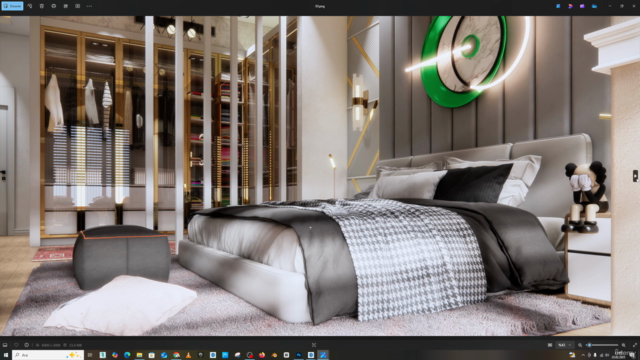The width and height of the screenshot is (640, 360).
Task: Open the purple app shortcut in title bar
Action: click(x=582, y=6)
